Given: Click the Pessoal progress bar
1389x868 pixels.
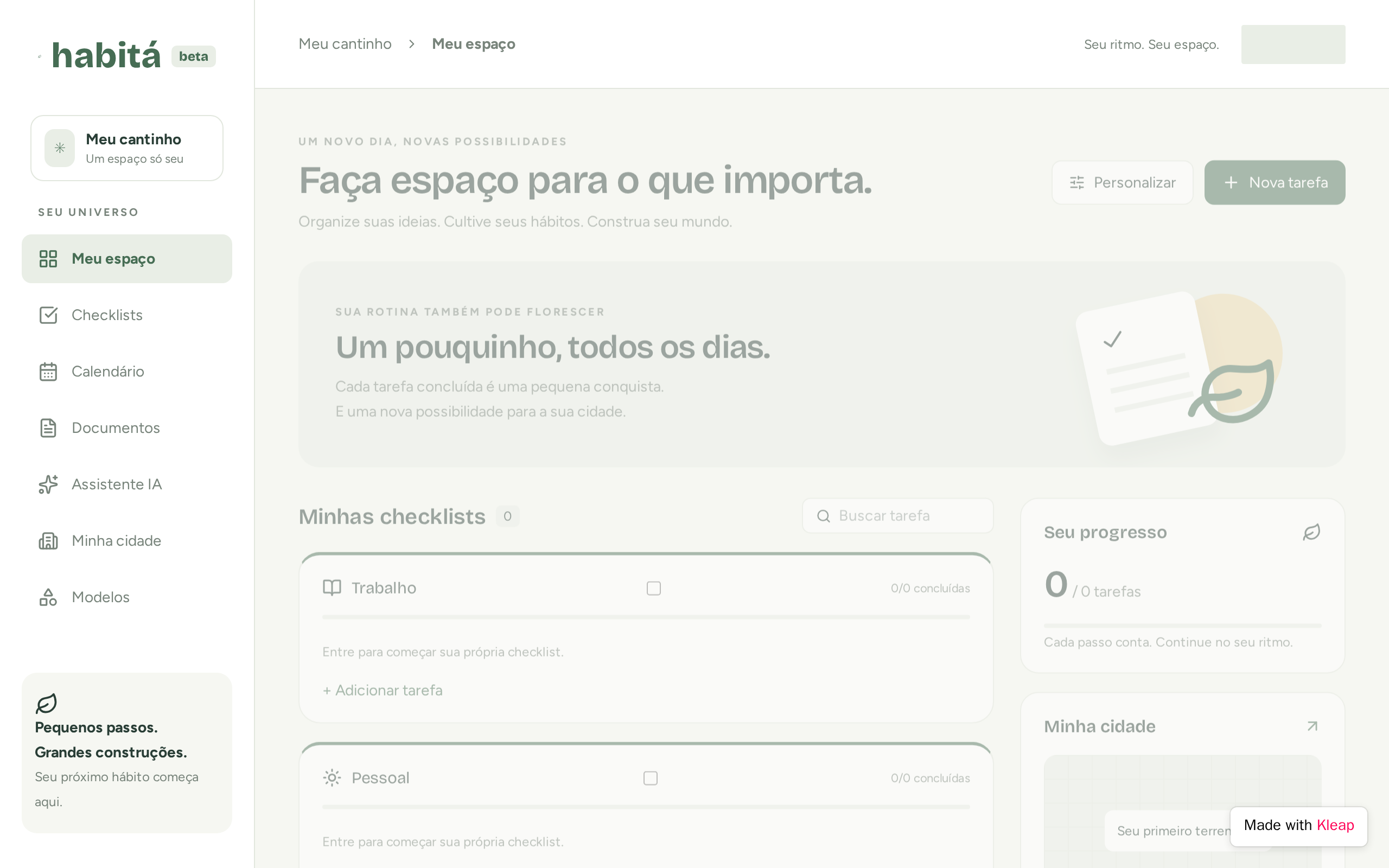Looking at the screenshot, I should tap(646, 807).
